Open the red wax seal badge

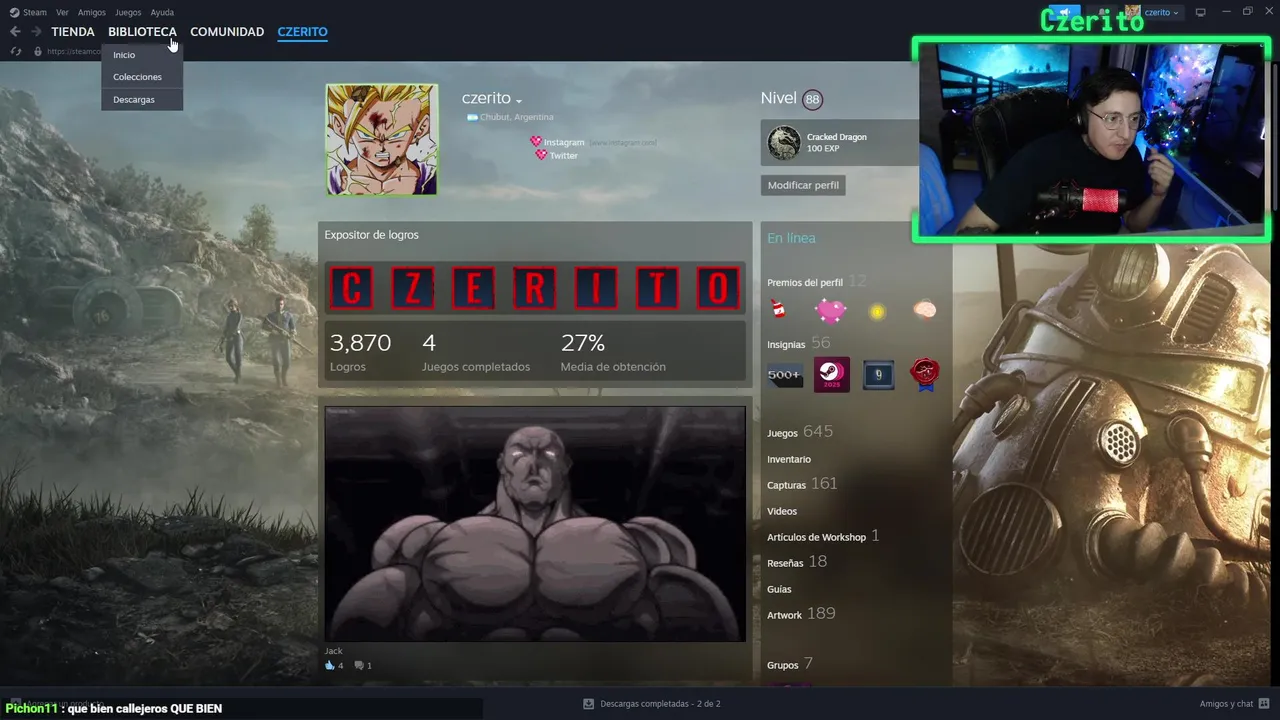coord(925,375)
